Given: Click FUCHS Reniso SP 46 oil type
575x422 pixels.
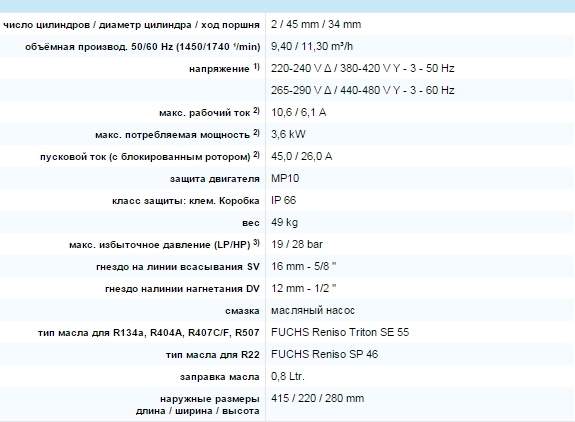Looking at the screenshot, I should [x=324, y=355].
